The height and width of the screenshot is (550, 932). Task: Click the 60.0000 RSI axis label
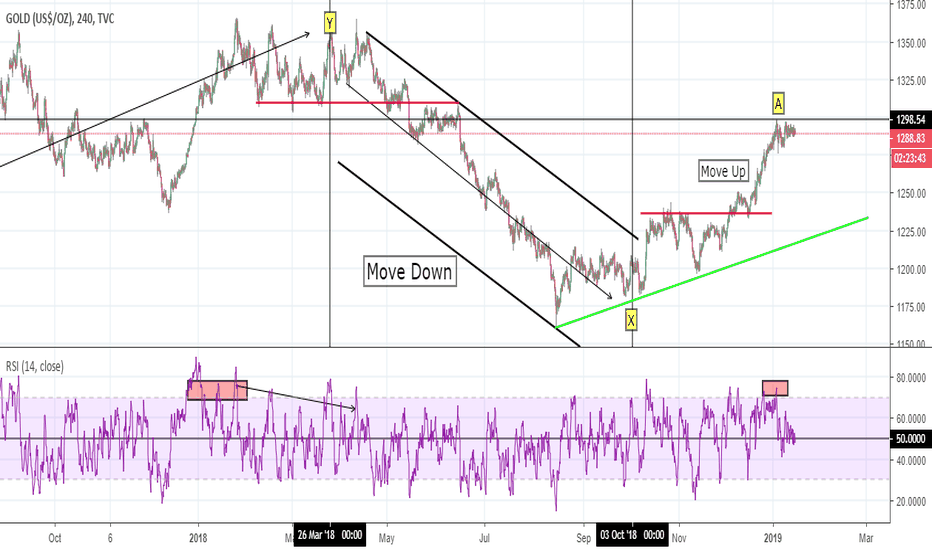point(911,419)
